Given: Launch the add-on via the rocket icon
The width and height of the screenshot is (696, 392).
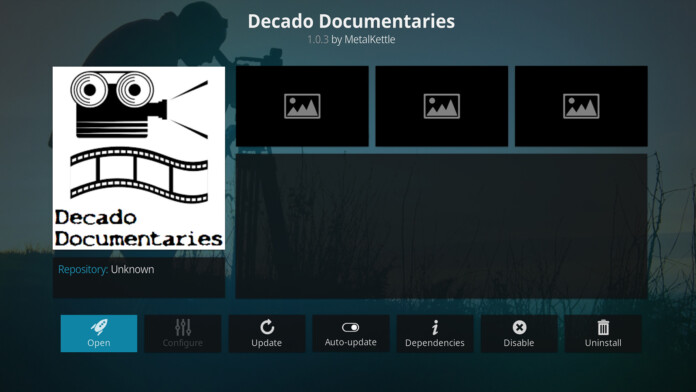Looking at the screenshot, I should (99, 327).
